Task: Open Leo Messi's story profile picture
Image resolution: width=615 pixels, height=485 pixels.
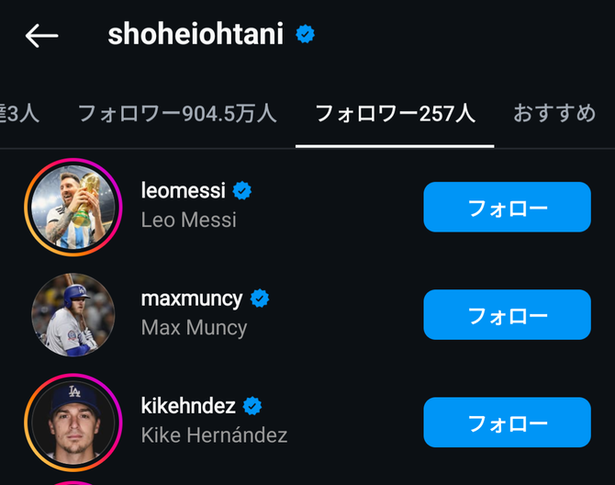Action: click(73, 207)
